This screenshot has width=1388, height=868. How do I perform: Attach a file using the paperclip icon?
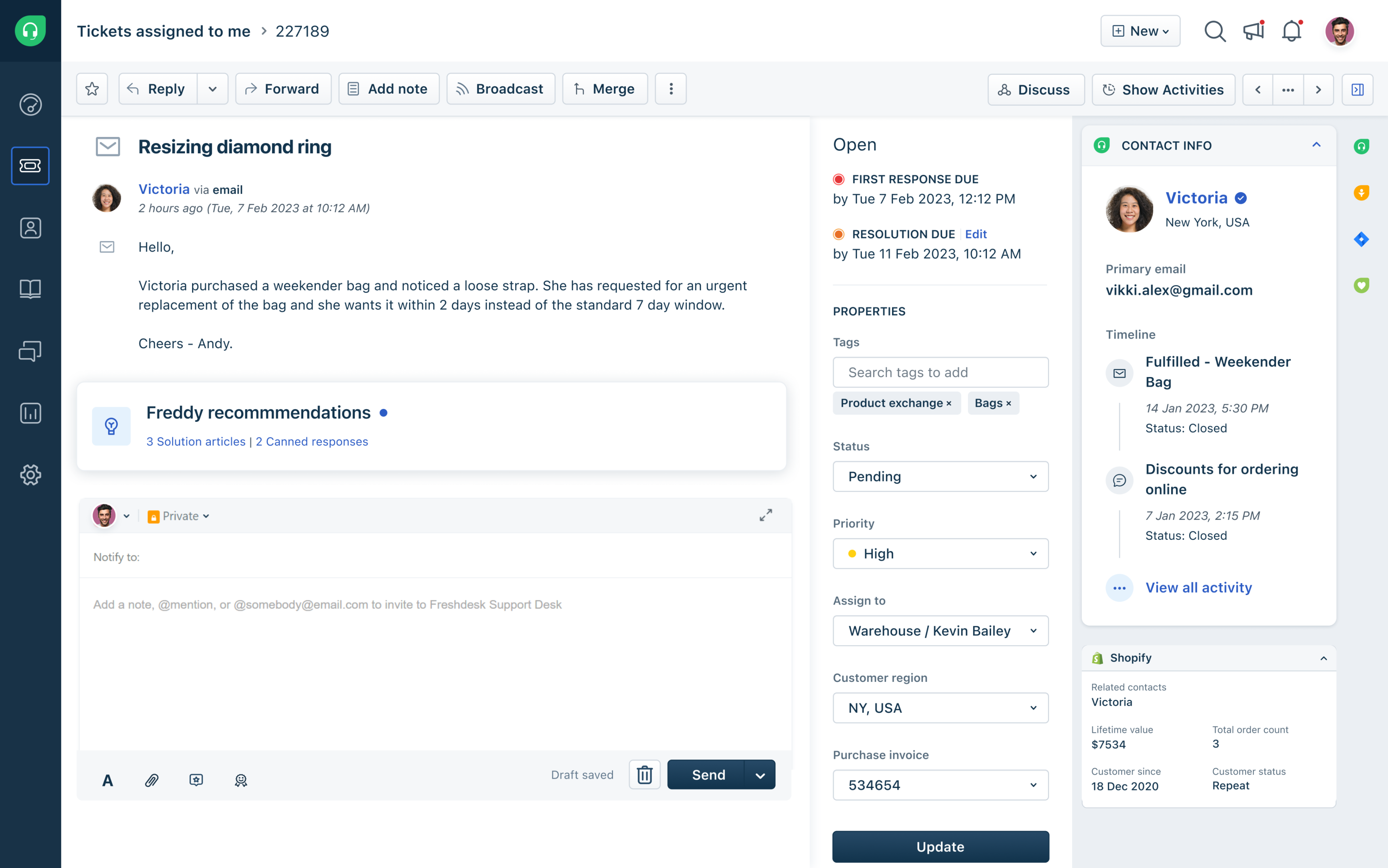152,780
